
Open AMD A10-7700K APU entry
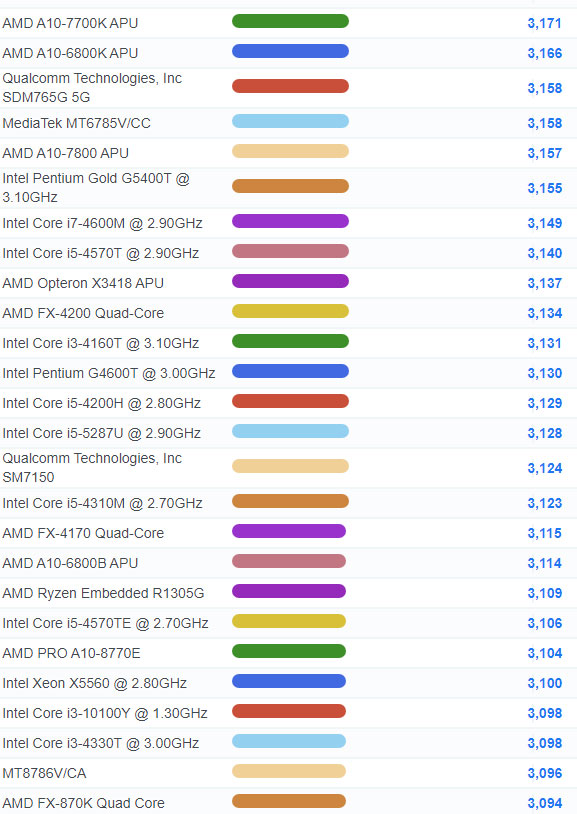pyautogui.click(x=70, y=23)
